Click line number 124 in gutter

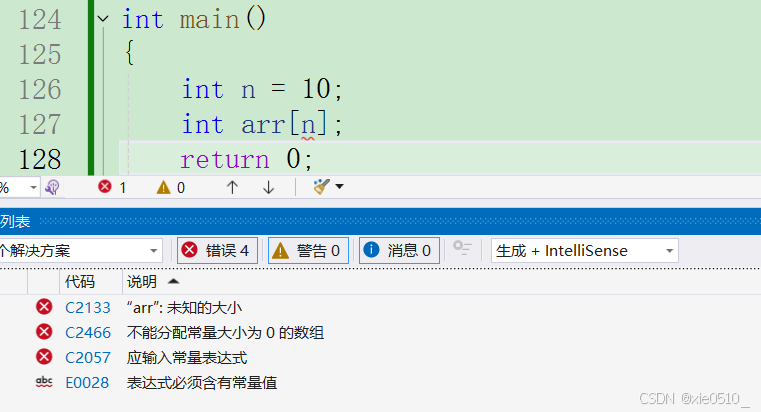pyautogui.click(x=40, y=20)
